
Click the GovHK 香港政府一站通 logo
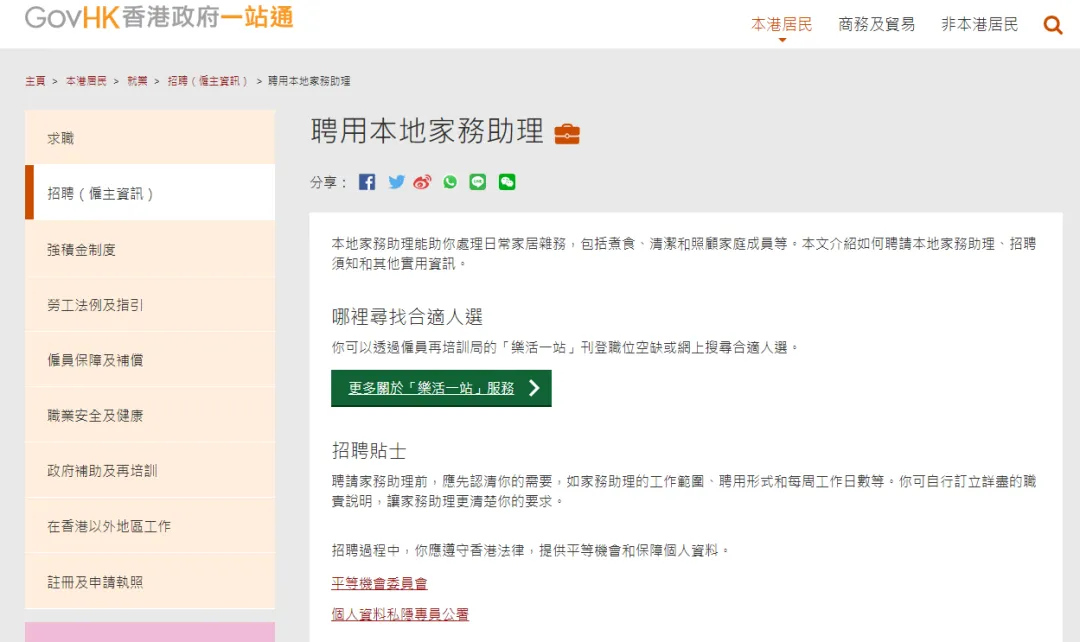coord(159,18)
